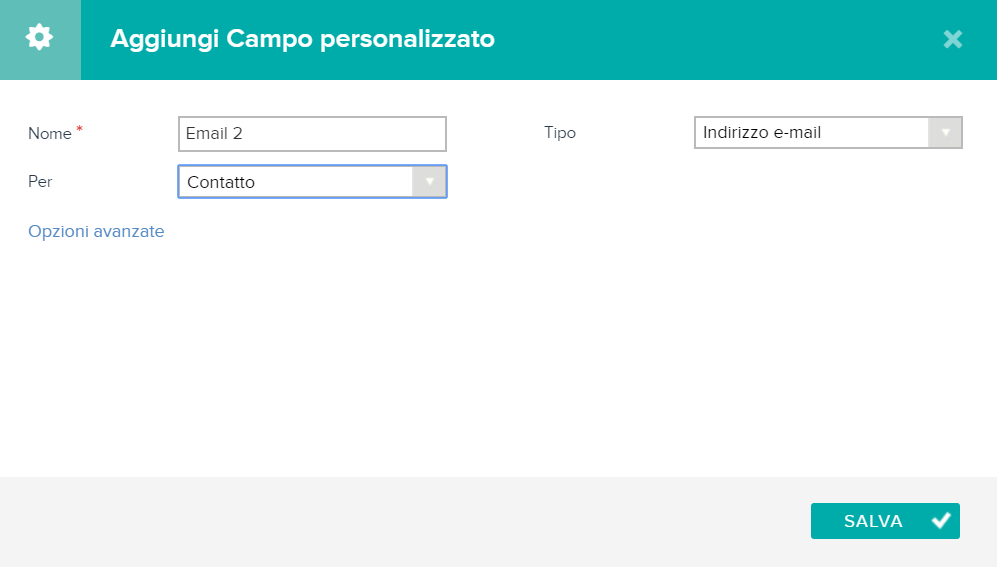997x567 pixels.
Task: Click the Tipo field label
Action: click(x=560, y=133)
